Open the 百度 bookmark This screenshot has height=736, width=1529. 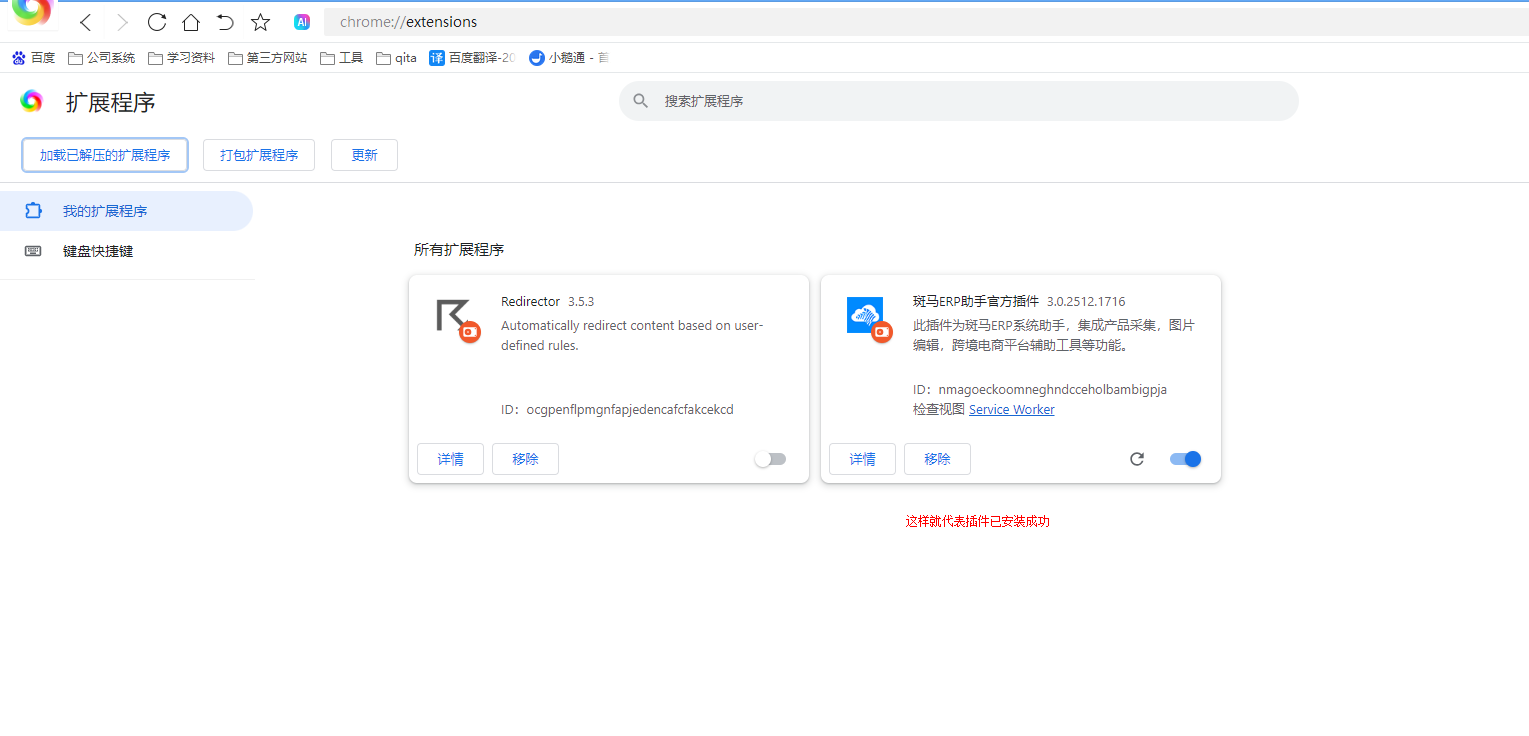click(x=34, y=58)
